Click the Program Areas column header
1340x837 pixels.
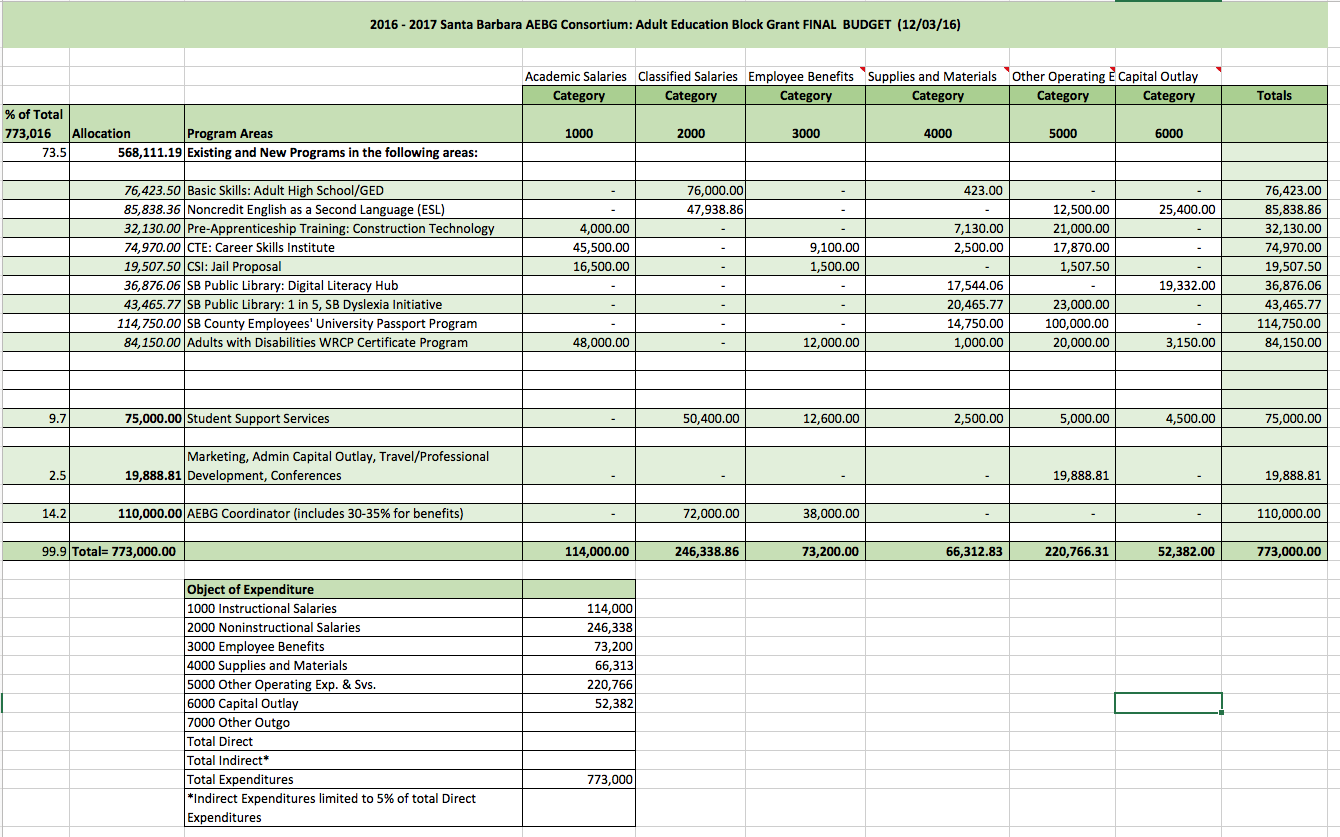click(230, 133)
